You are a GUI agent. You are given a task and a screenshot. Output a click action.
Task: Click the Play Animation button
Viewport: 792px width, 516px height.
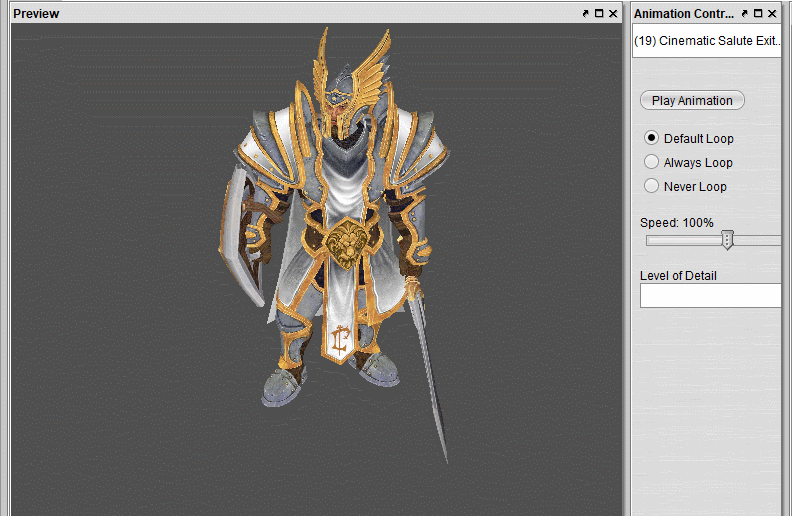(x=692, y=100)
